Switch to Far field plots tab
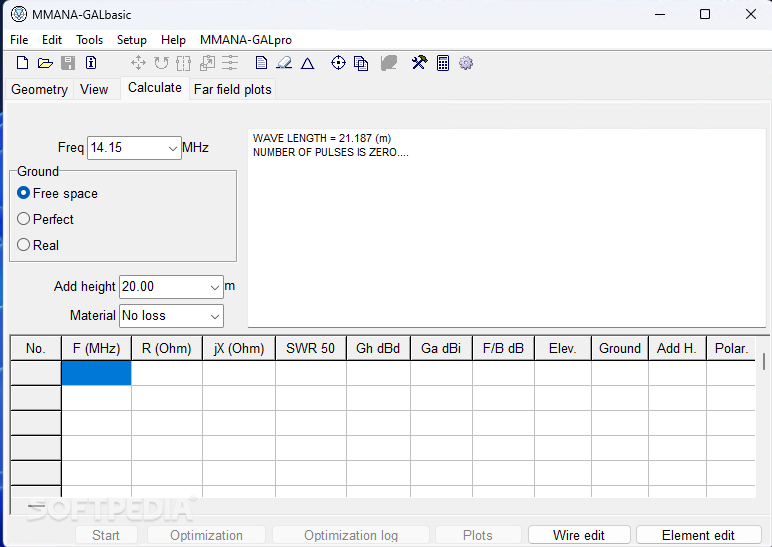This screenshot has width=772, height=547. point(232,90)
